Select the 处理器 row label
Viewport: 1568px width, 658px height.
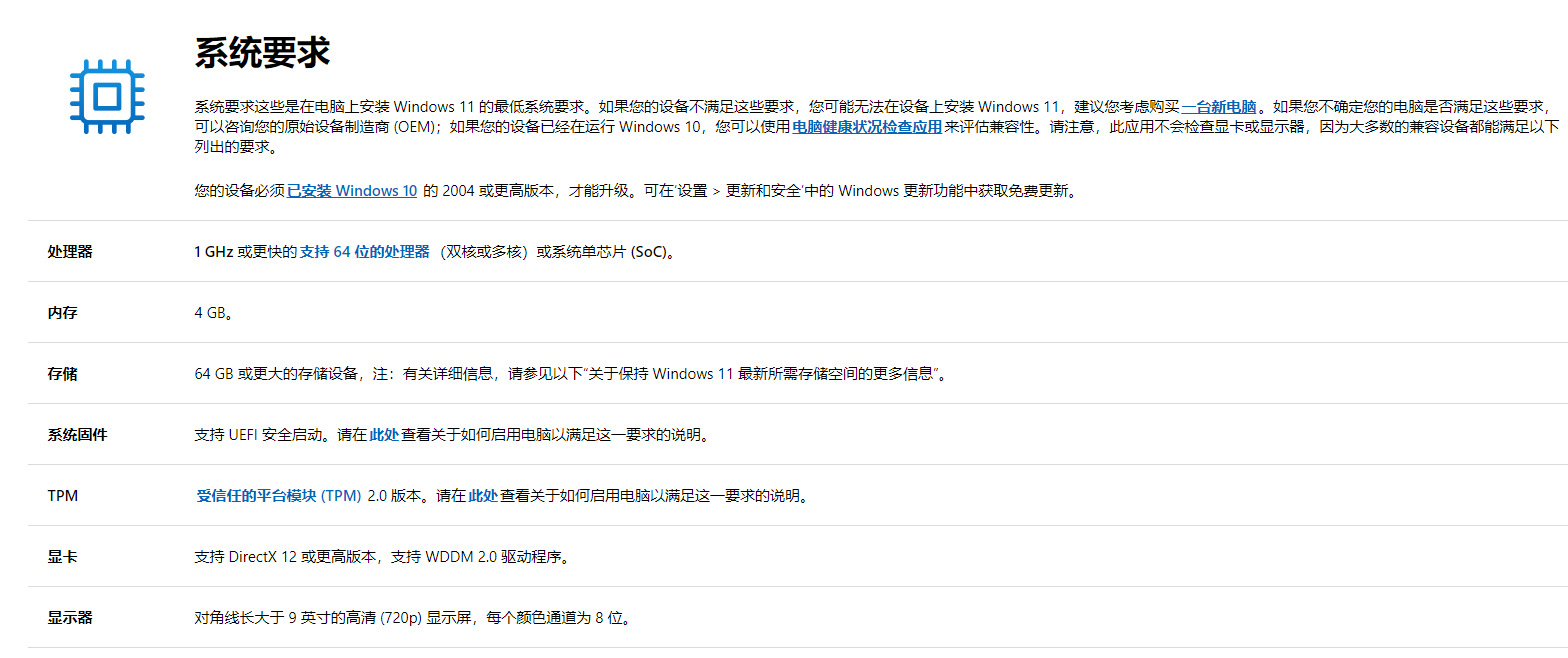tap(70, 252)
